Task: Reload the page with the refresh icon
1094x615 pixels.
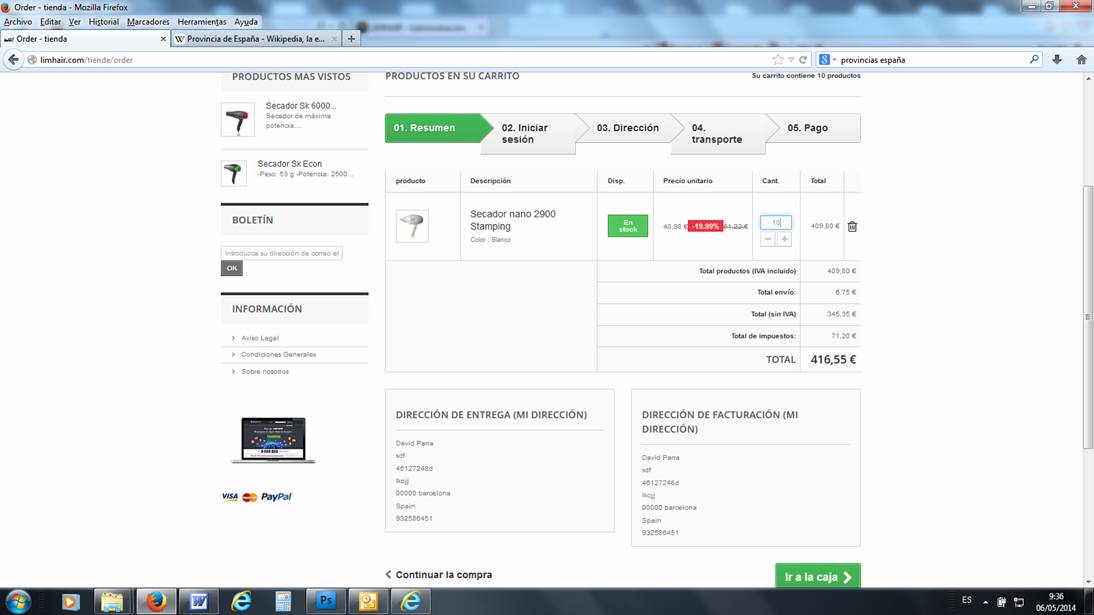Action: click(x=803, y=60)
